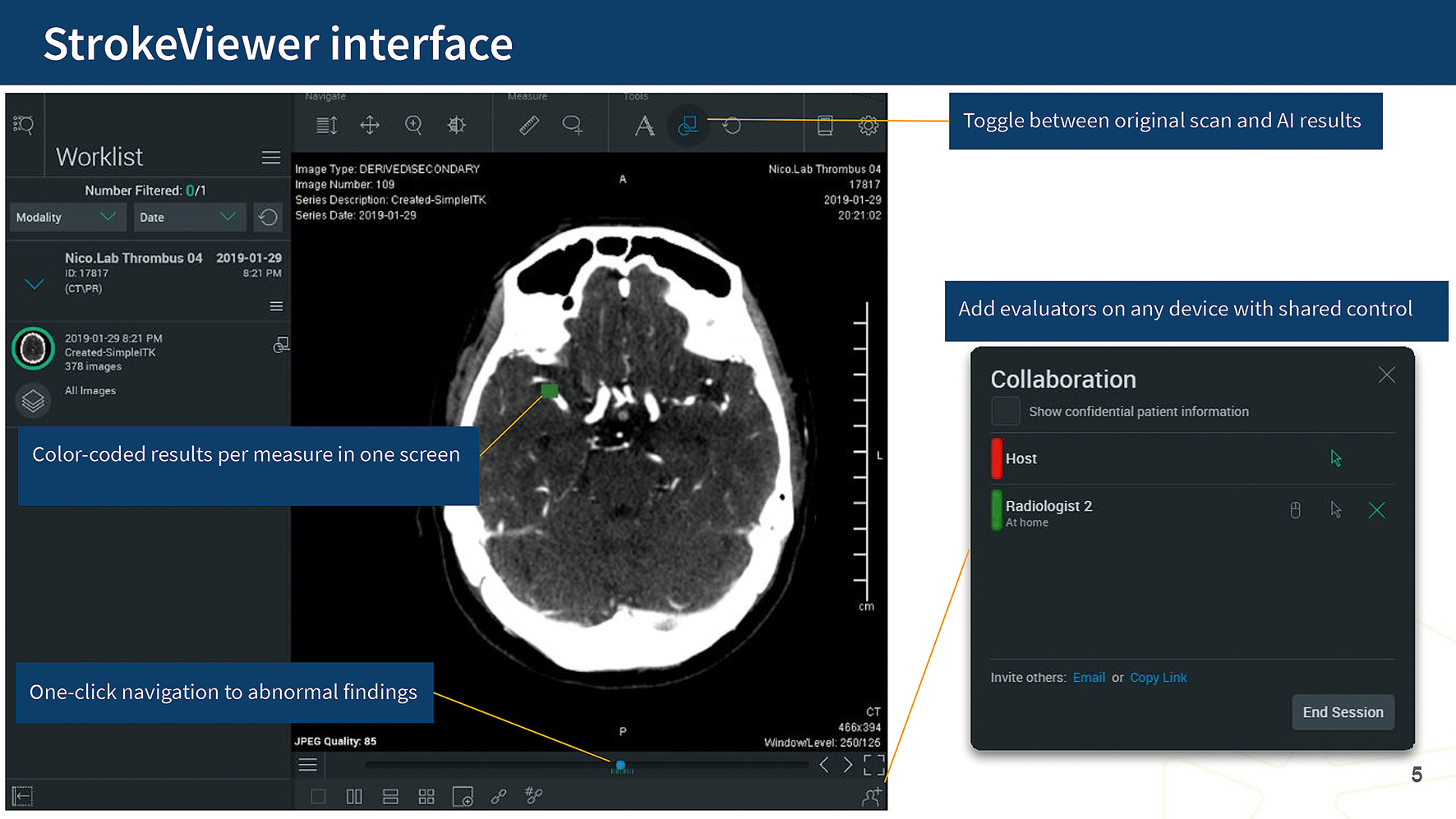Select the text annotation tool
The height and width of the screenshot is (819, 1456).
[x=644, y=126]
